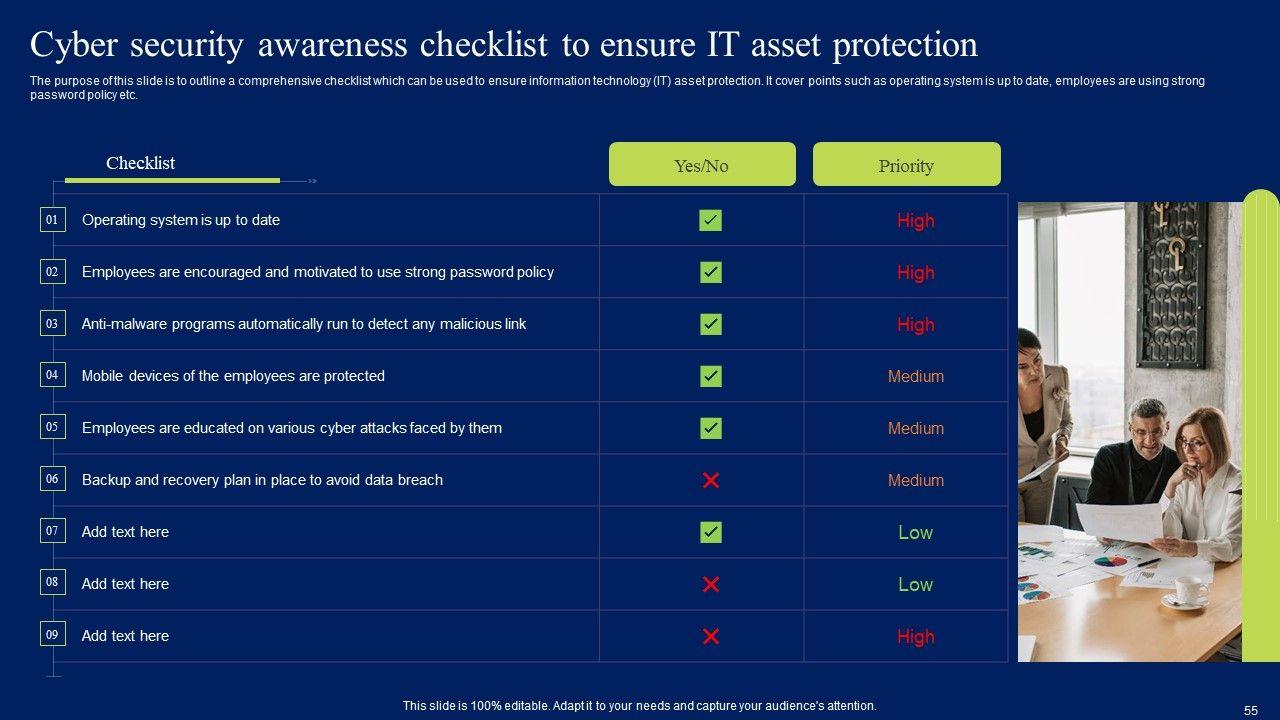
Task: Click the red X for backup and recovery row
Action: [x=711, y=480]
